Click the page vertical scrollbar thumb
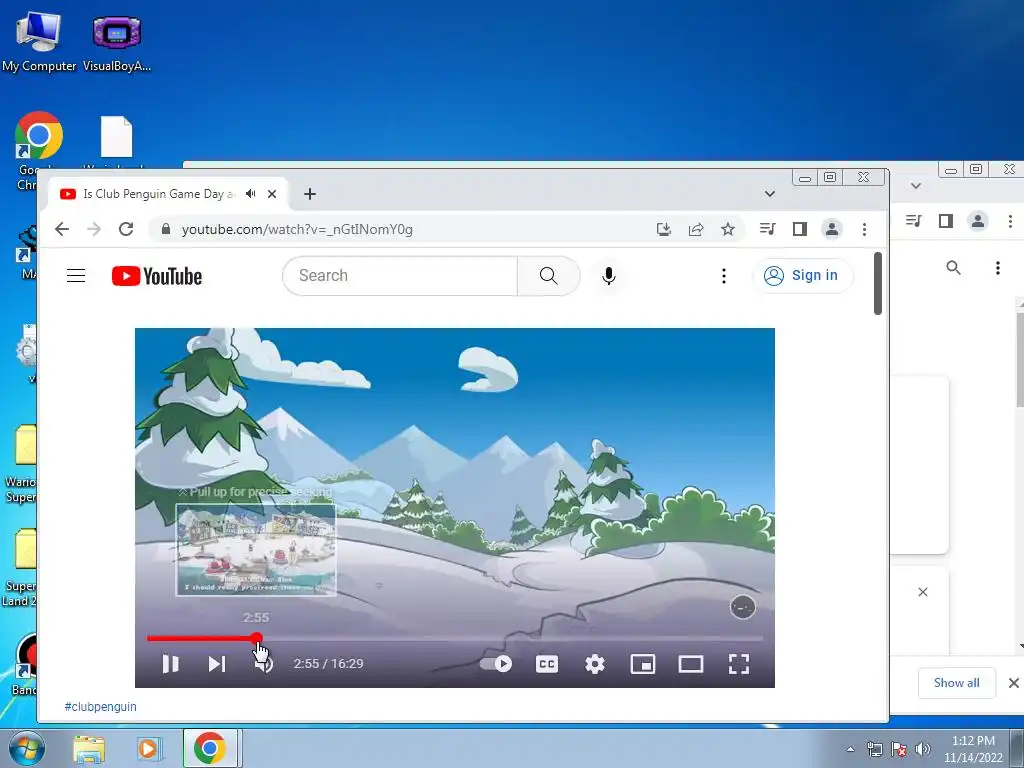This screenshot has height=768, width=1024. tap(878, 283)
